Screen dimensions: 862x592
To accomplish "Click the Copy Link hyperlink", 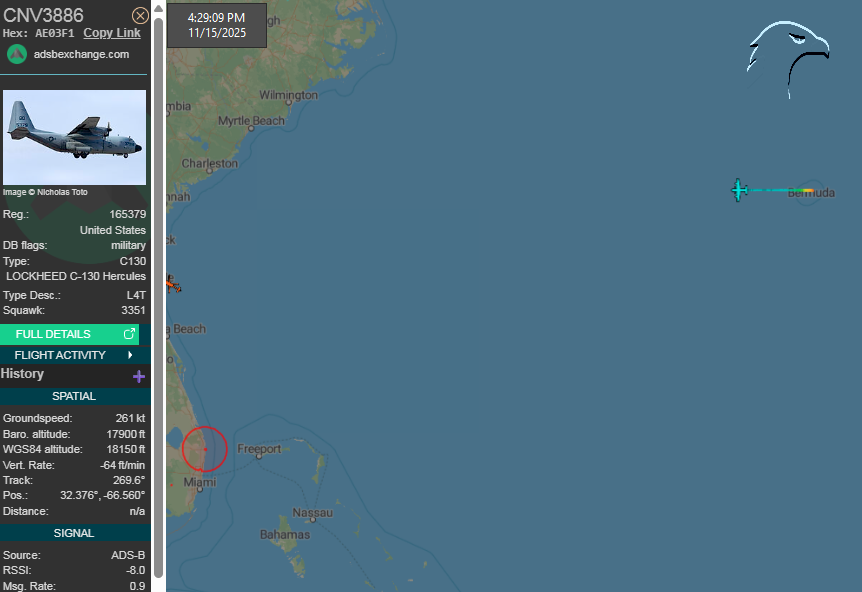I will (x=112, y=33).
